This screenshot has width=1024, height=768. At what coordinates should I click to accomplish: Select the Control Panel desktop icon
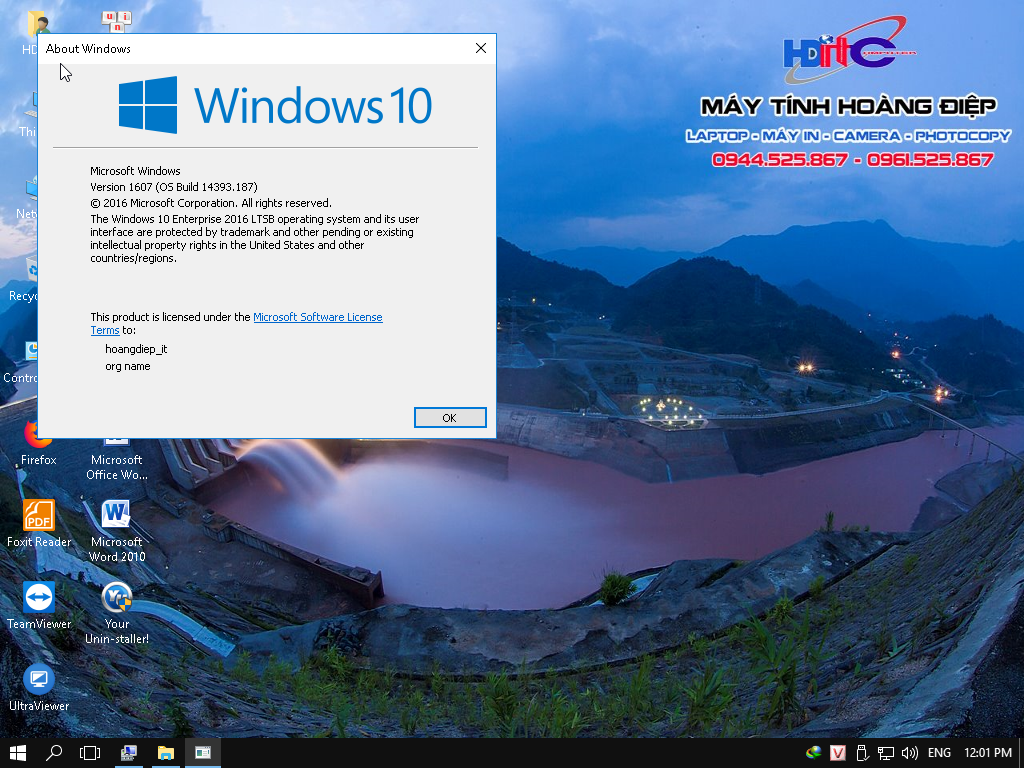click(x=20, y=362)
